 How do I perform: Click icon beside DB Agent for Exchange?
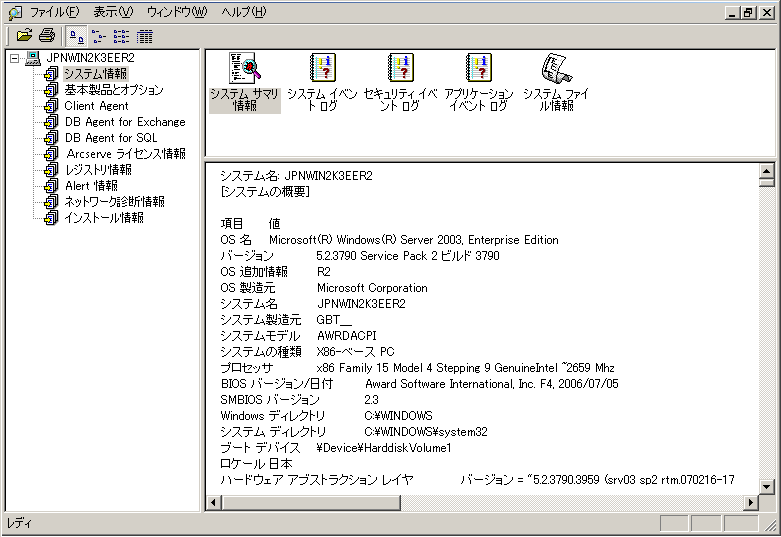point(51,122)
